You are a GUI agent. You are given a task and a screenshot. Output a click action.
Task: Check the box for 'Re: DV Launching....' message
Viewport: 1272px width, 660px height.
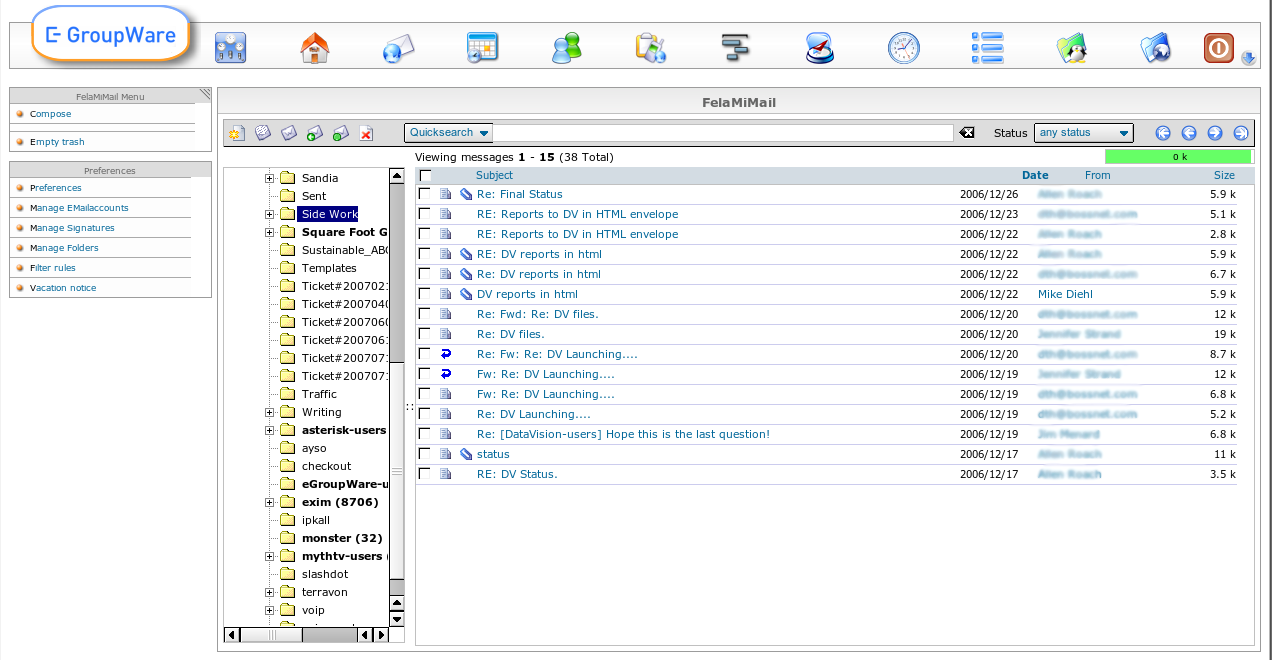click(x=425, y=414)
